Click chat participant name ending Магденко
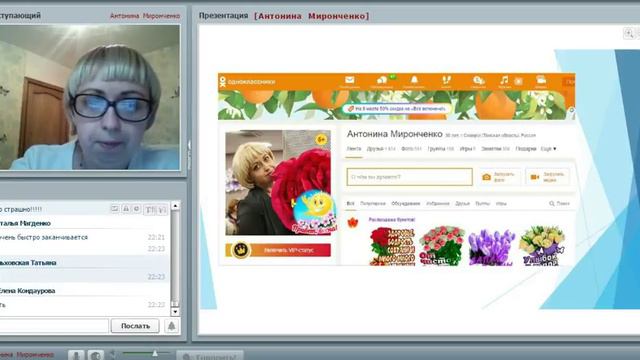This screenshot has height=360, width=640. pos(25,223)
